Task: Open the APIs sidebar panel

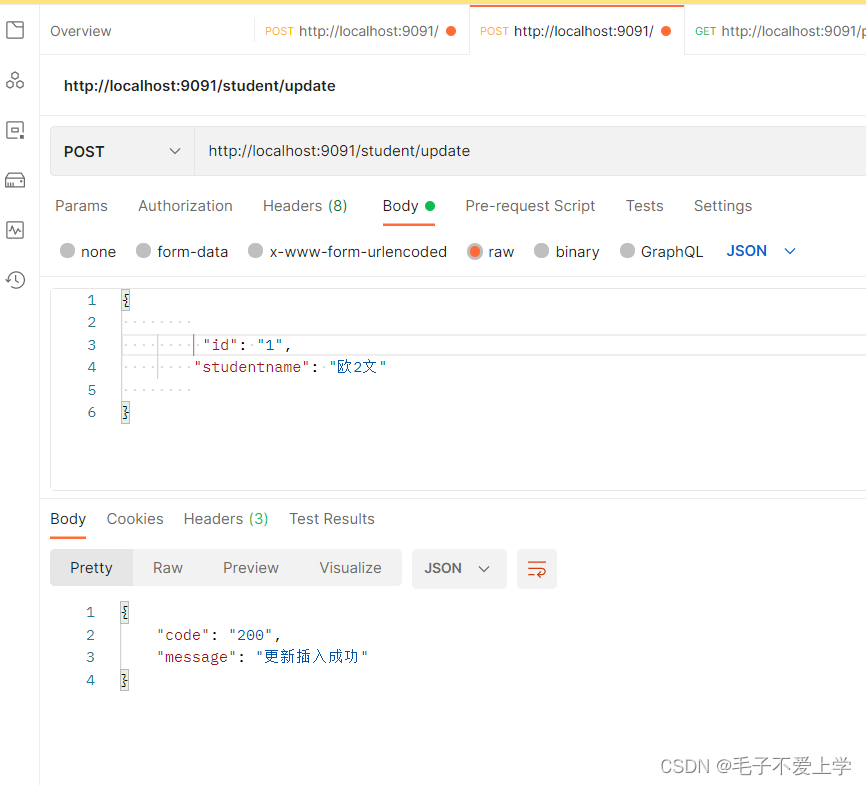Action: [15, 80]
